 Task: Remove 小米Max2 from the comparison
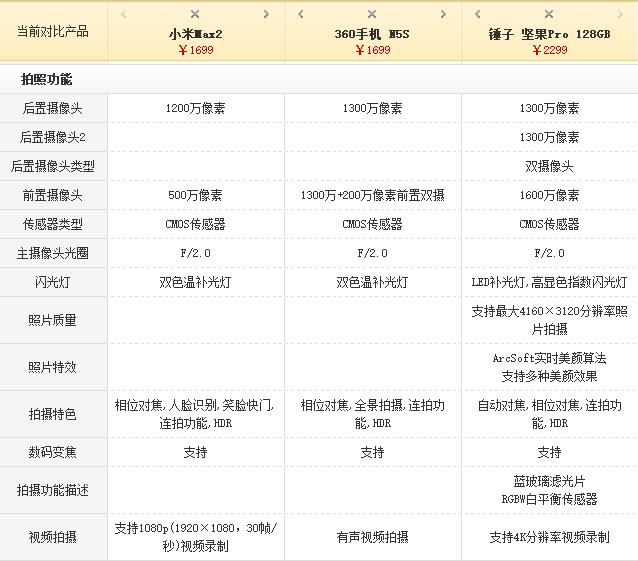(x=195, y=14)
